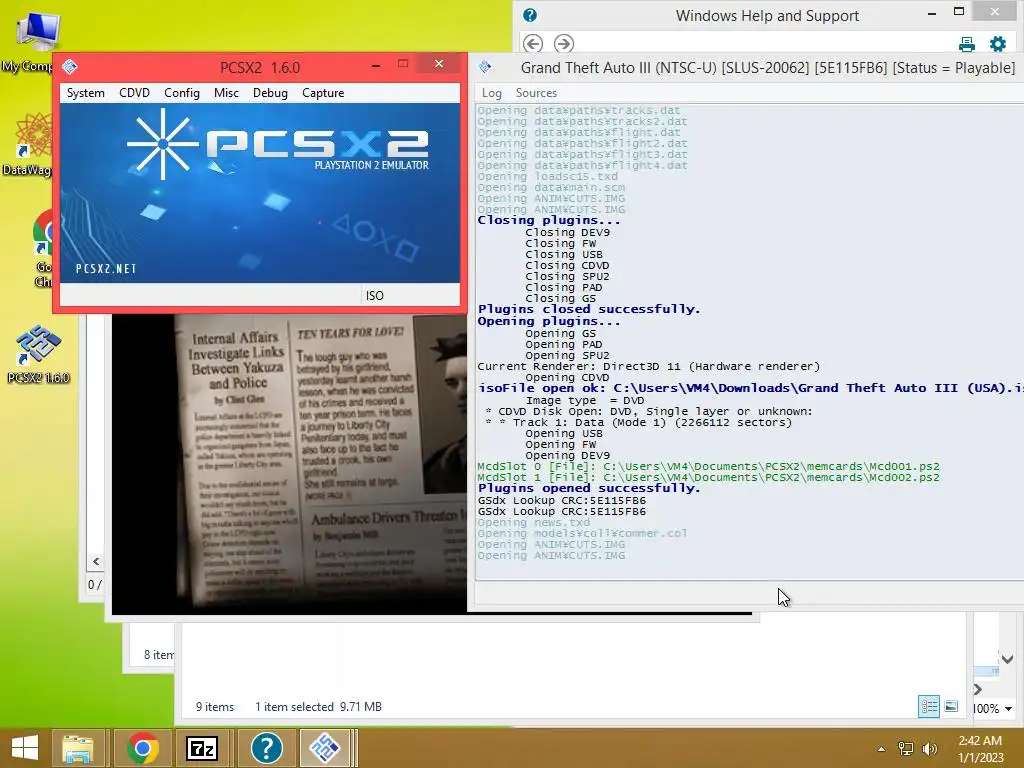Viewport: 1024px width, 768px height.
Task: Click the network icon in system tray
Action: click(906, 749)
